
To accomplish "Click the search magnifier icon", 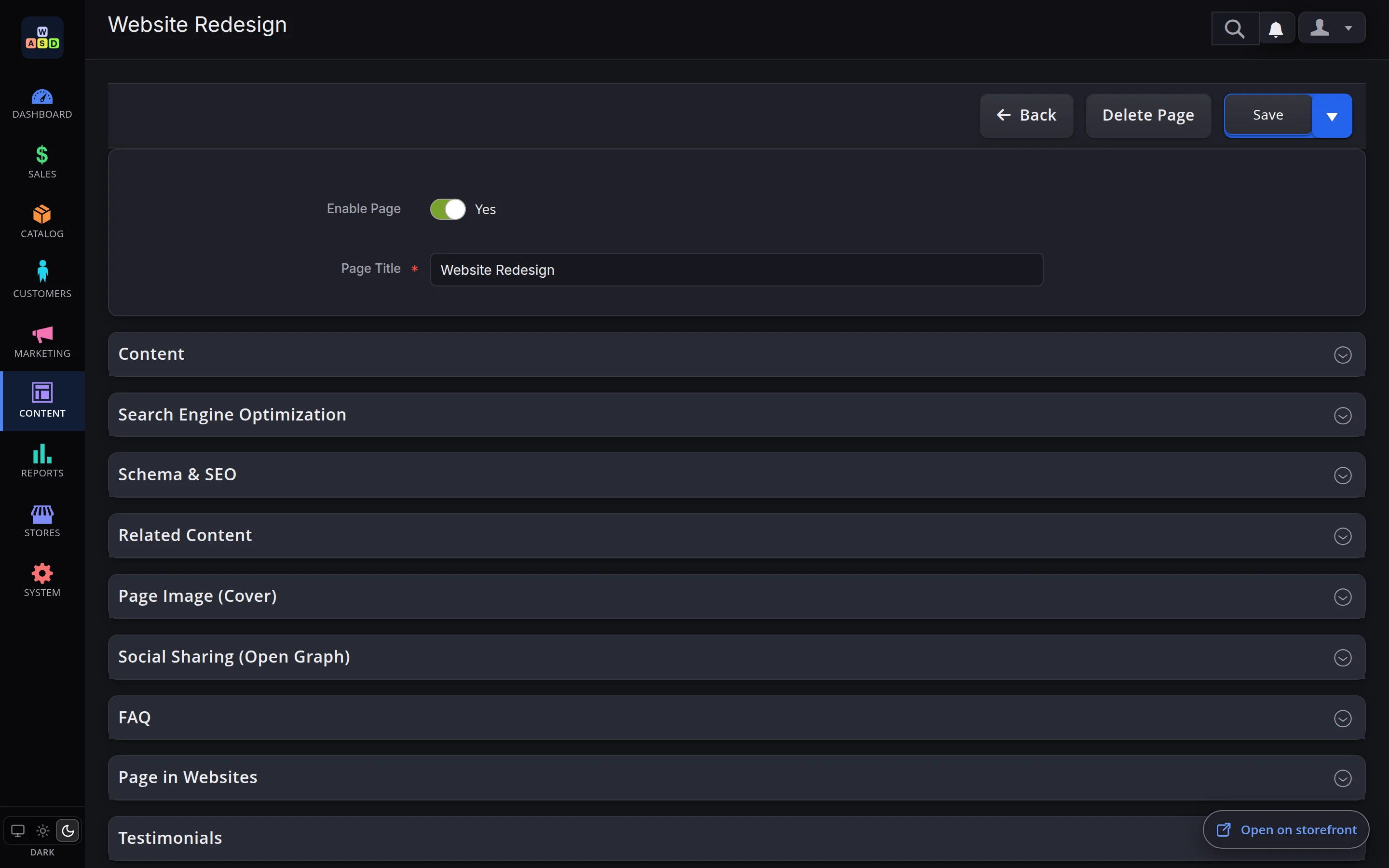I will click(x=1235, y=28).
